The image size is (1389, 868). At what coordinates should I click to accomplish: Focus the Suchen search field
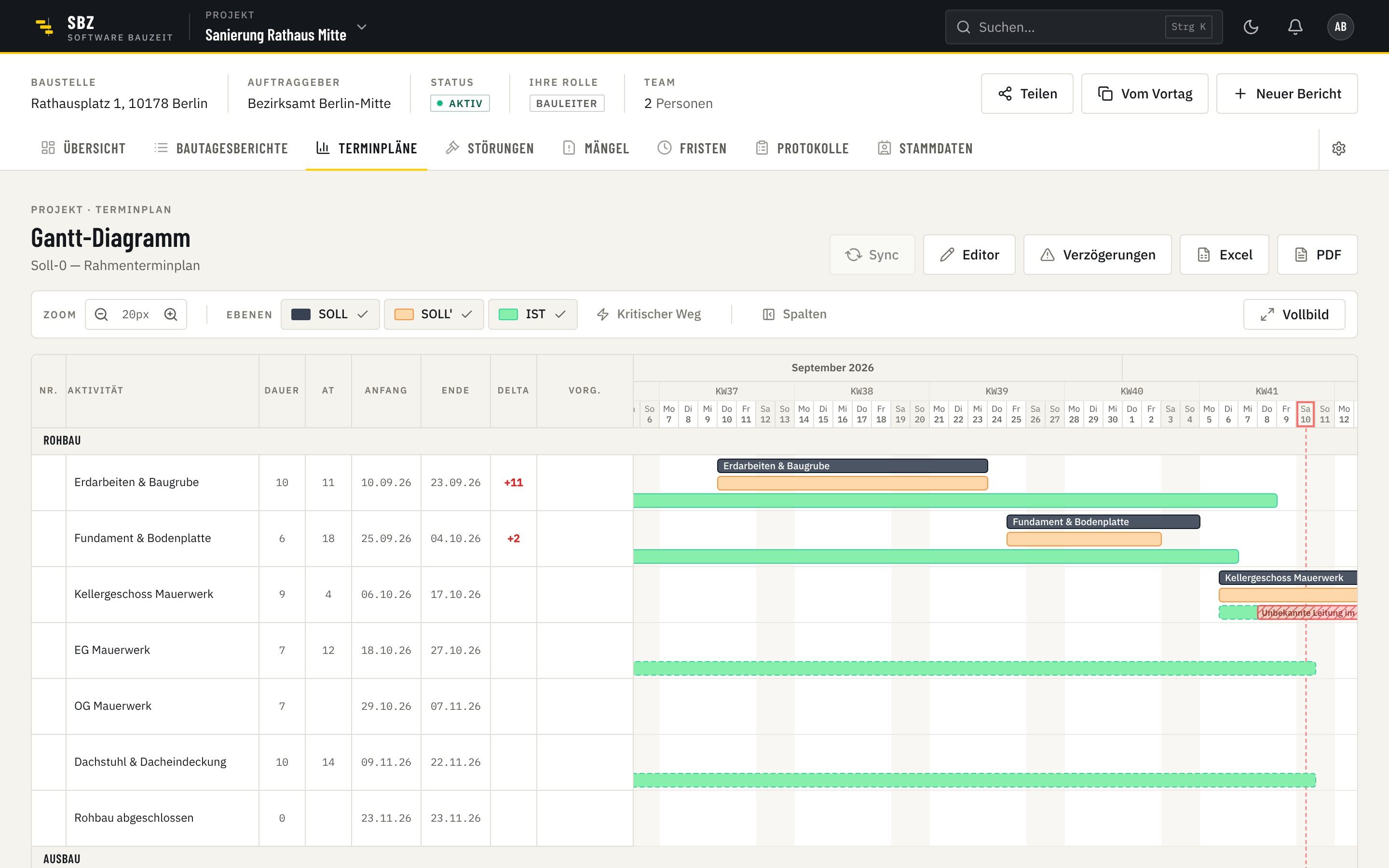click(1084, 27)
